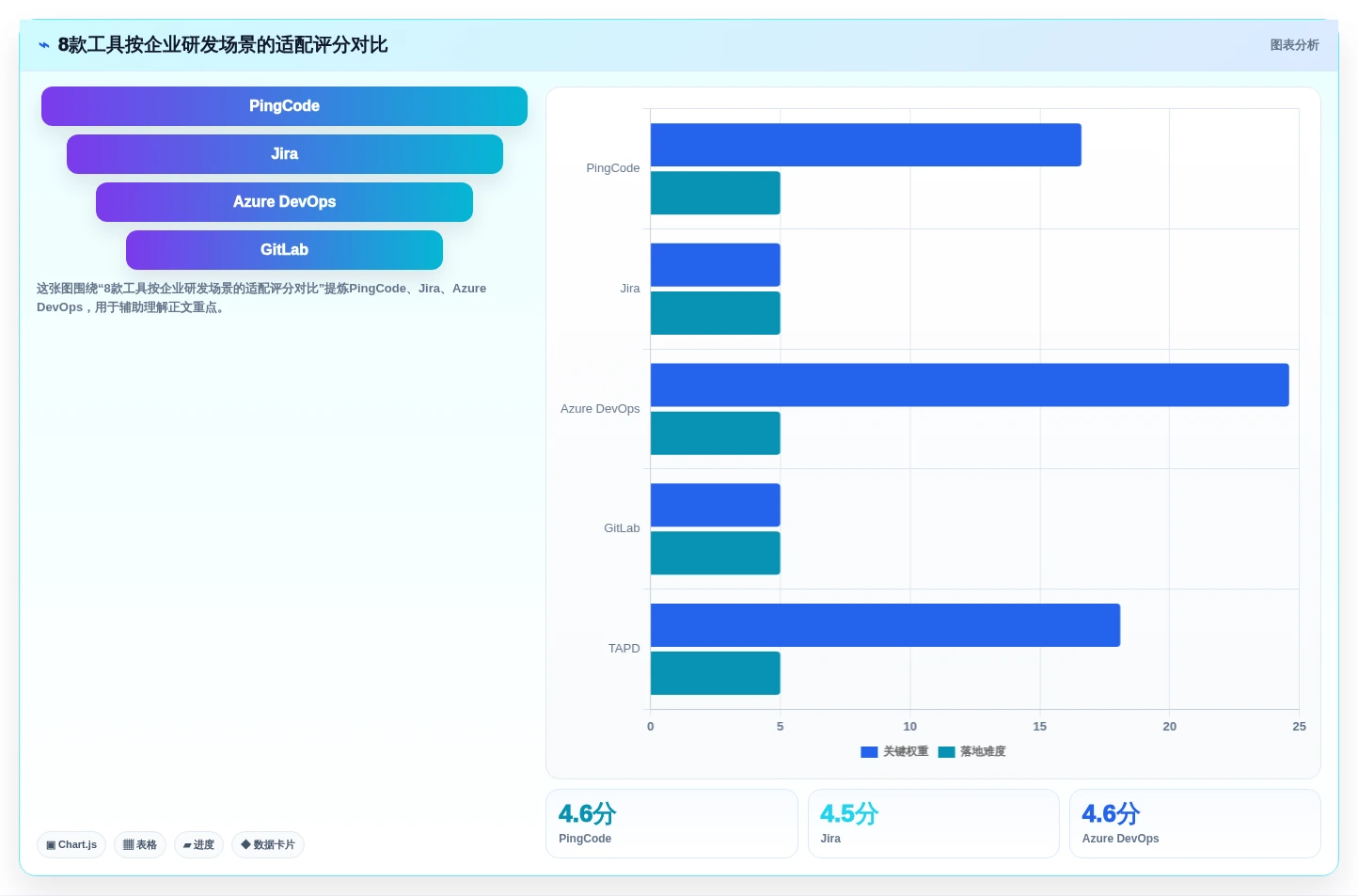Click the x-axis tick label 15
The width and height of the screenshot is (1358, 896).
1039,727
